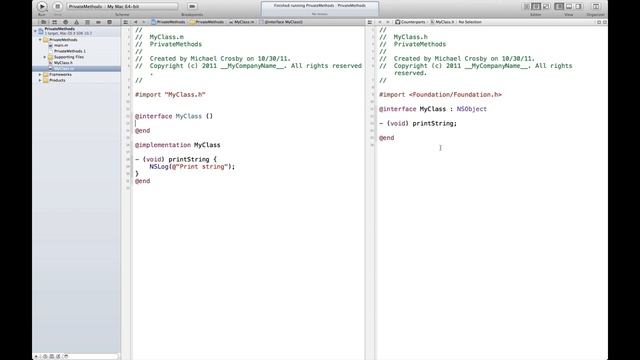The width and height of the screenshot is (640, 360).
Task: Click the Add file plus button in navigator
Action: coord(36,356)
